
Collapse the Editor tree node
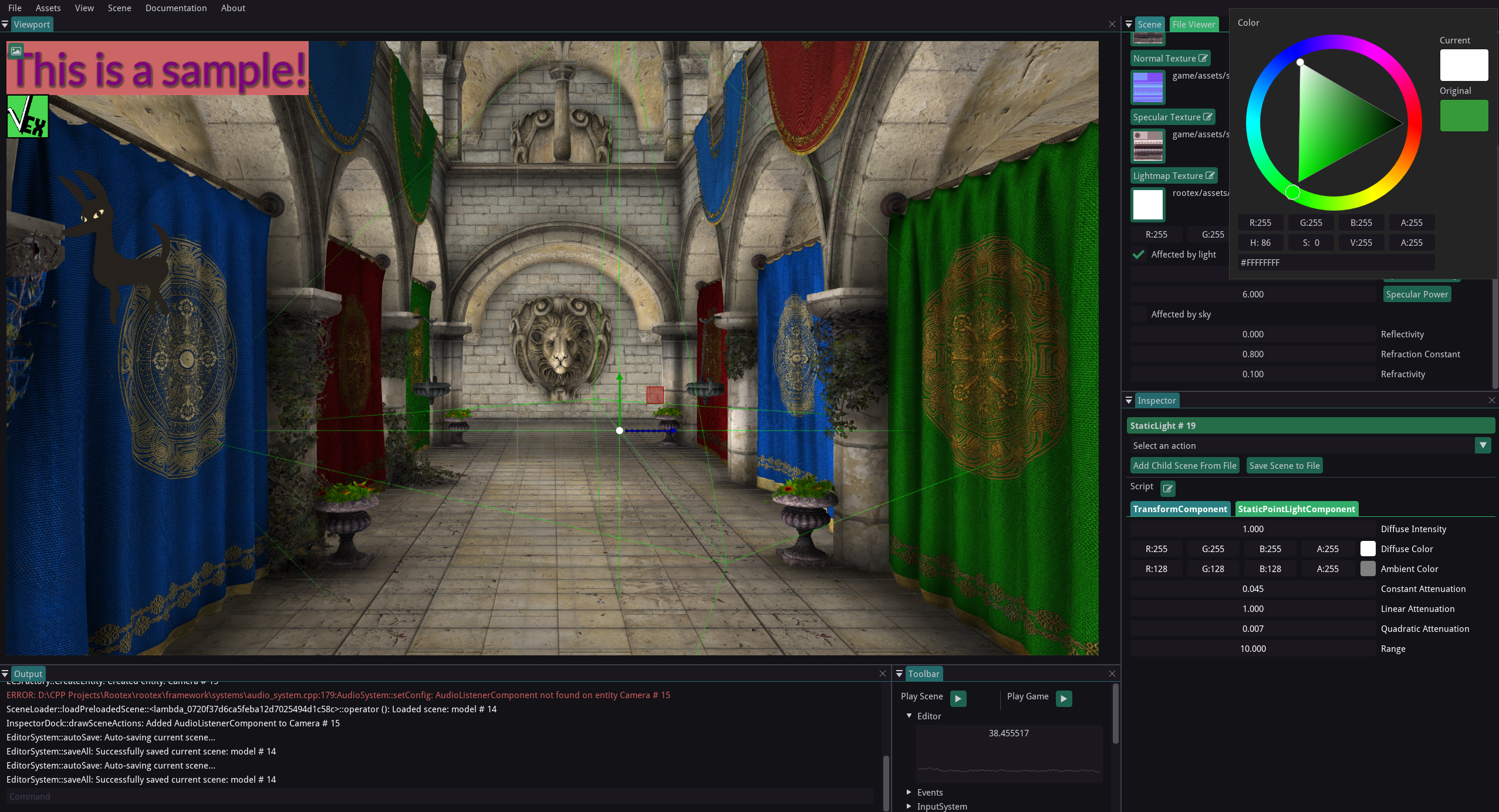click(909, 716)
